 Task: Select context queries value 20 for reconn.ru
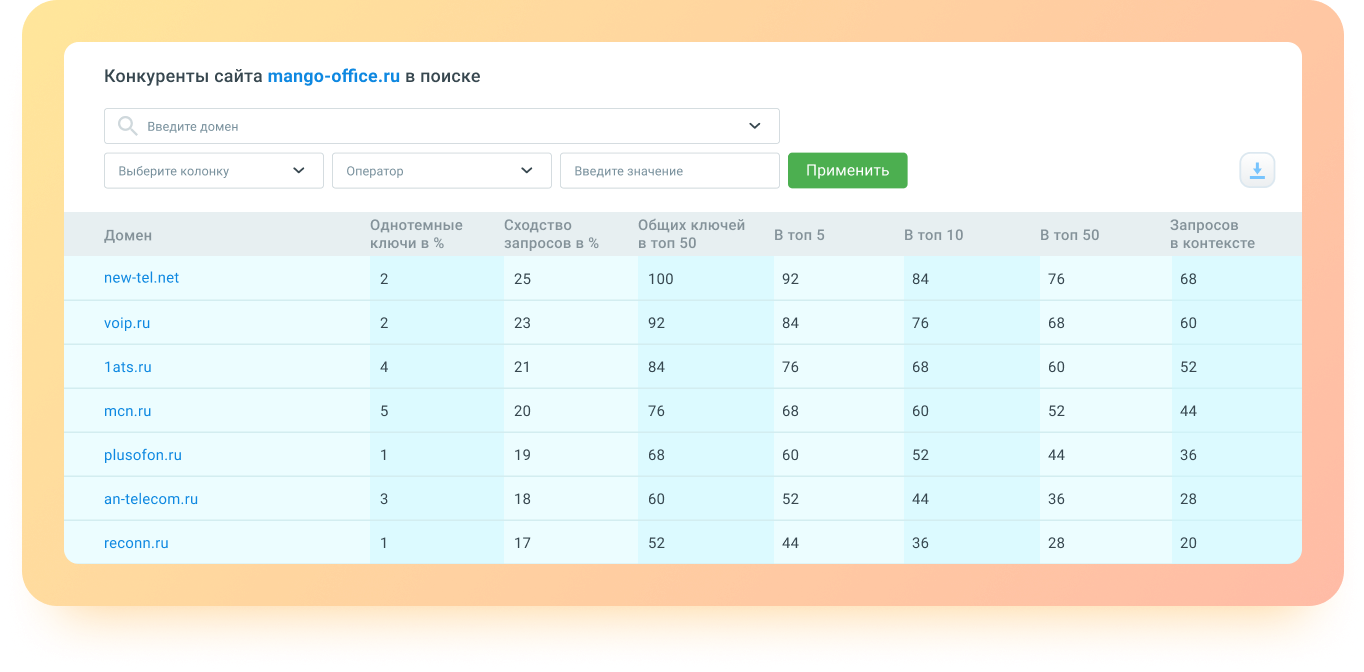[1188, 543]
